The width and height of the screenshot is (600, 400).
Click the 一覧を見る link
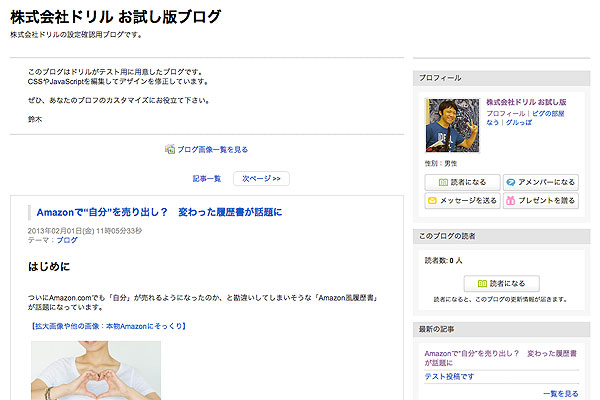pos(561,394)
